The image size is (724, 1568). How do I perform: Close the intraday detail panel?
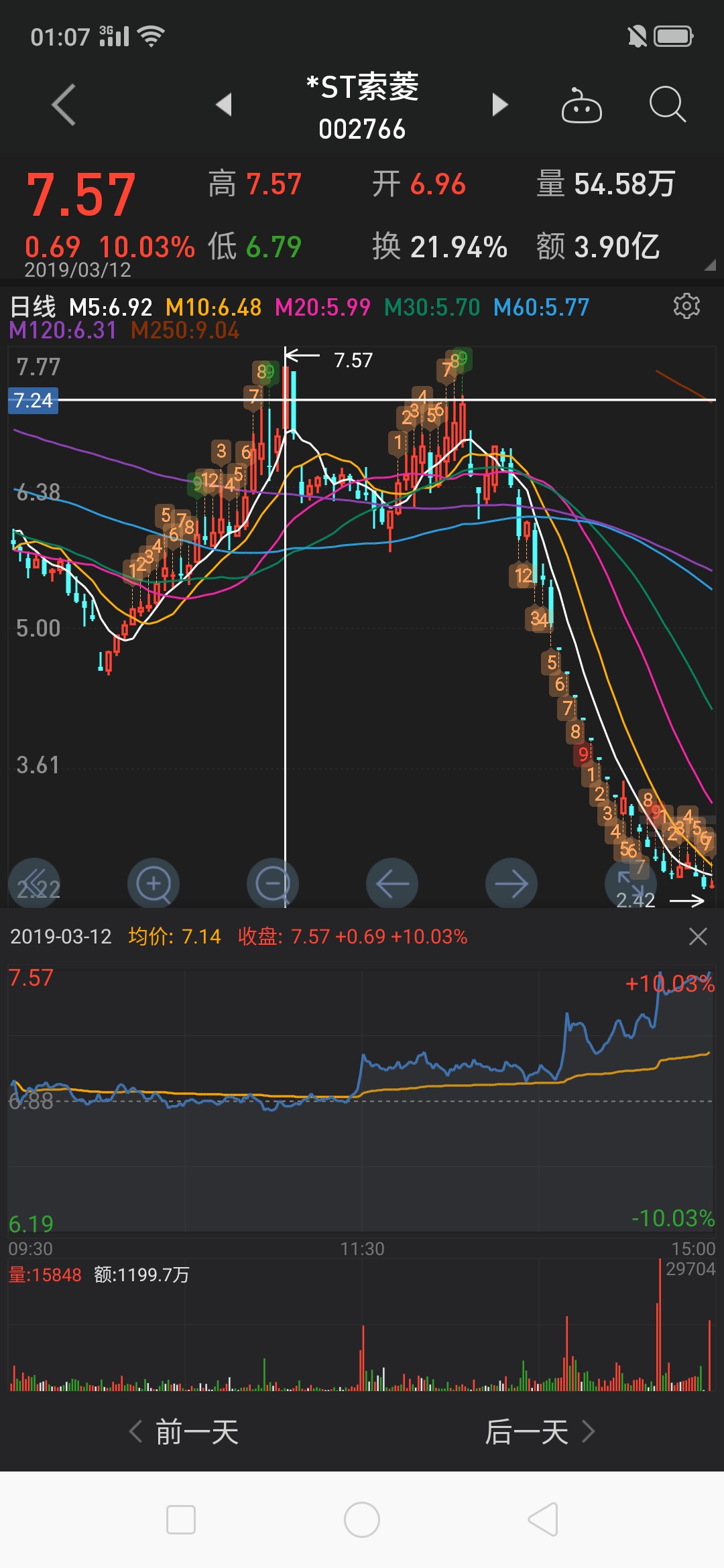(x=698, y=936)
